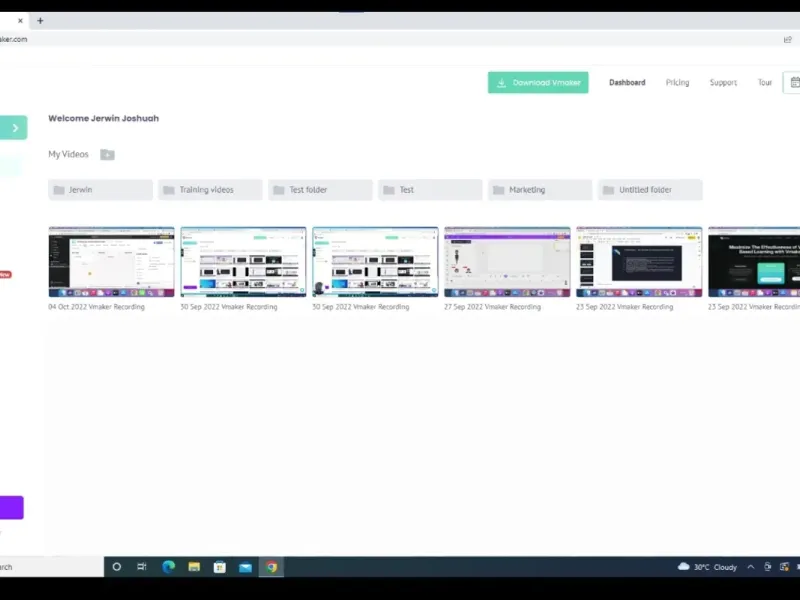Start the Tour from the top navigation
This screenshot has height=600, width=800.
tap(764, 83)
